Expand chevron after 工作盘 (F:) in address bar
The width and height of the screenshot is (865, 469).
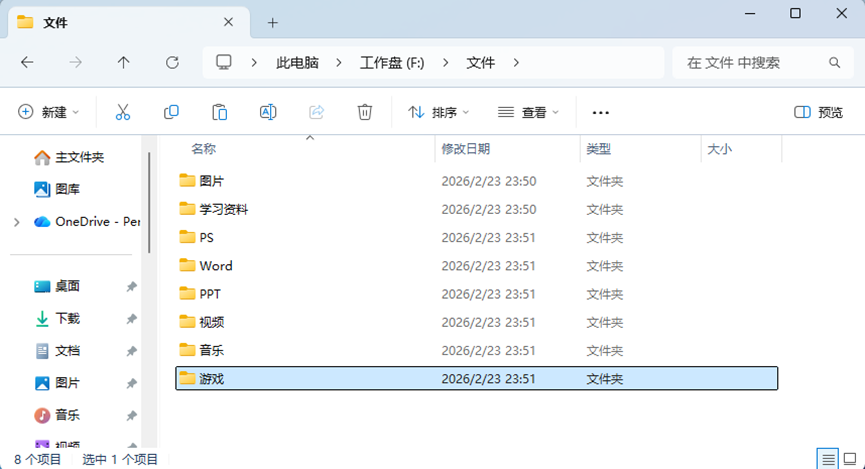[x=445, y=63]
